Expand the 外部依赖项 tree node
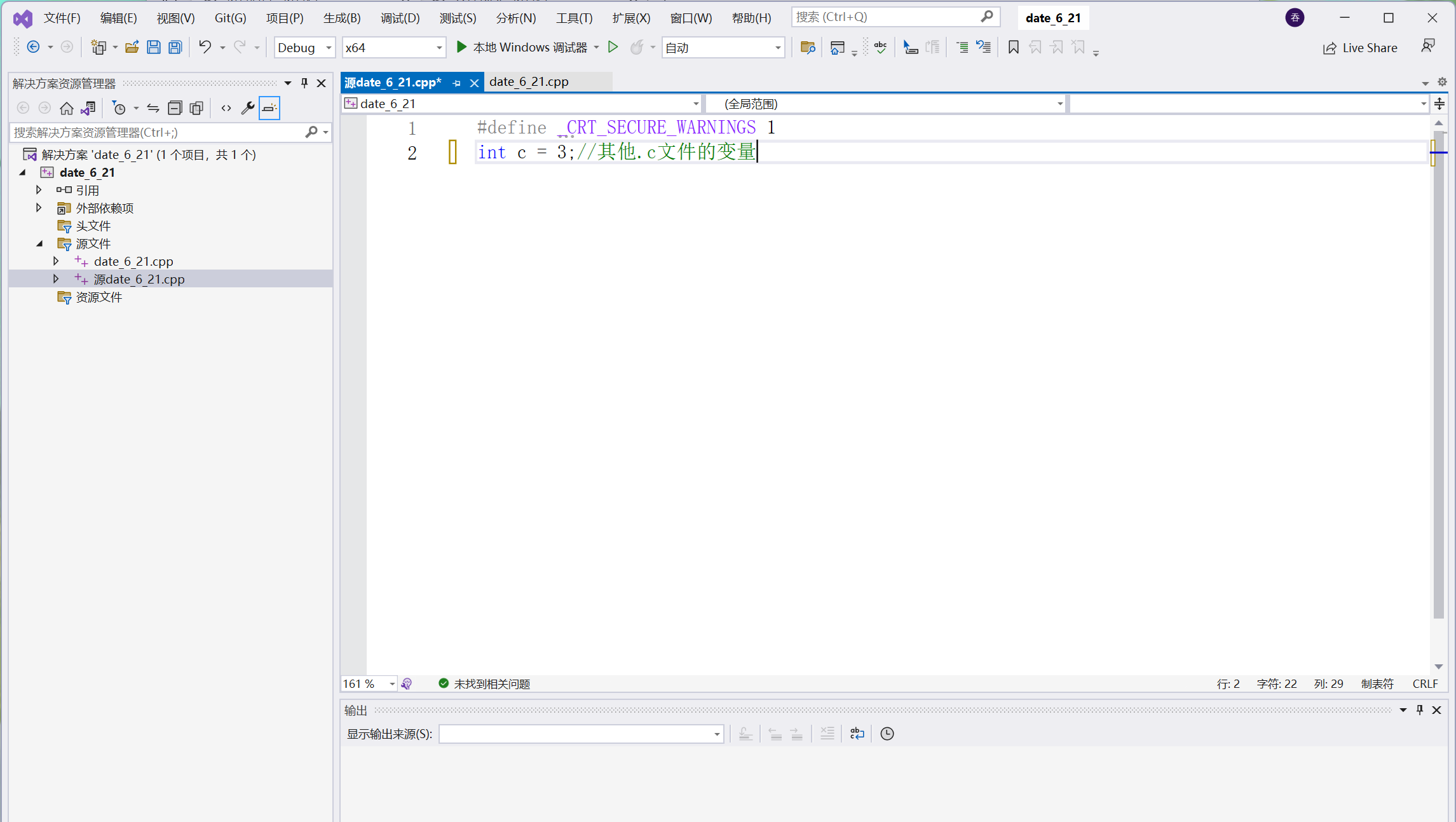Screen dimensions: 1456x822 coord(39,208)
